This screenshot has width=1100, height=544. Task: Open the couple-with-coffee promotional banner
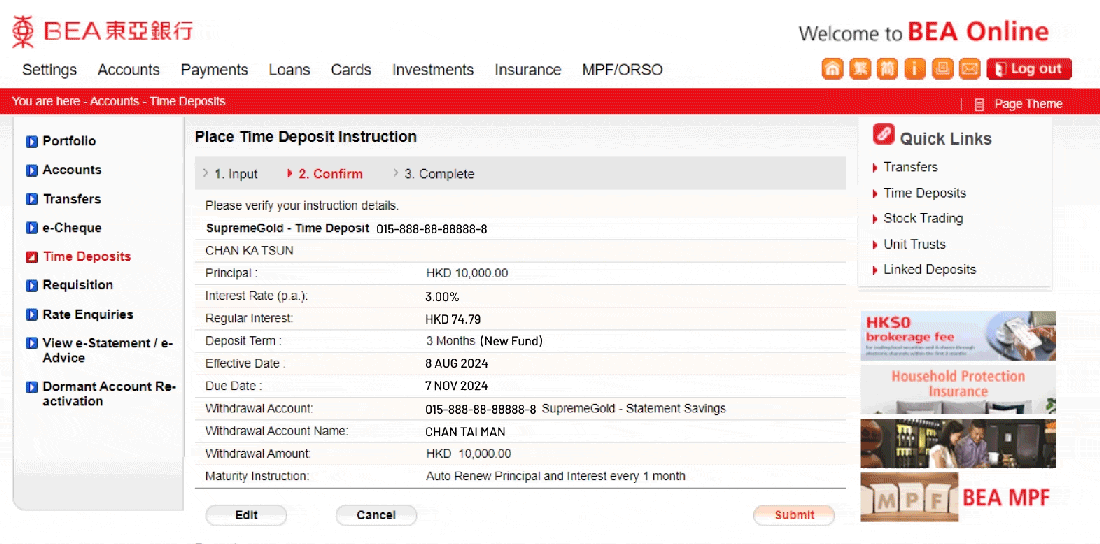(x=958, y=443)
